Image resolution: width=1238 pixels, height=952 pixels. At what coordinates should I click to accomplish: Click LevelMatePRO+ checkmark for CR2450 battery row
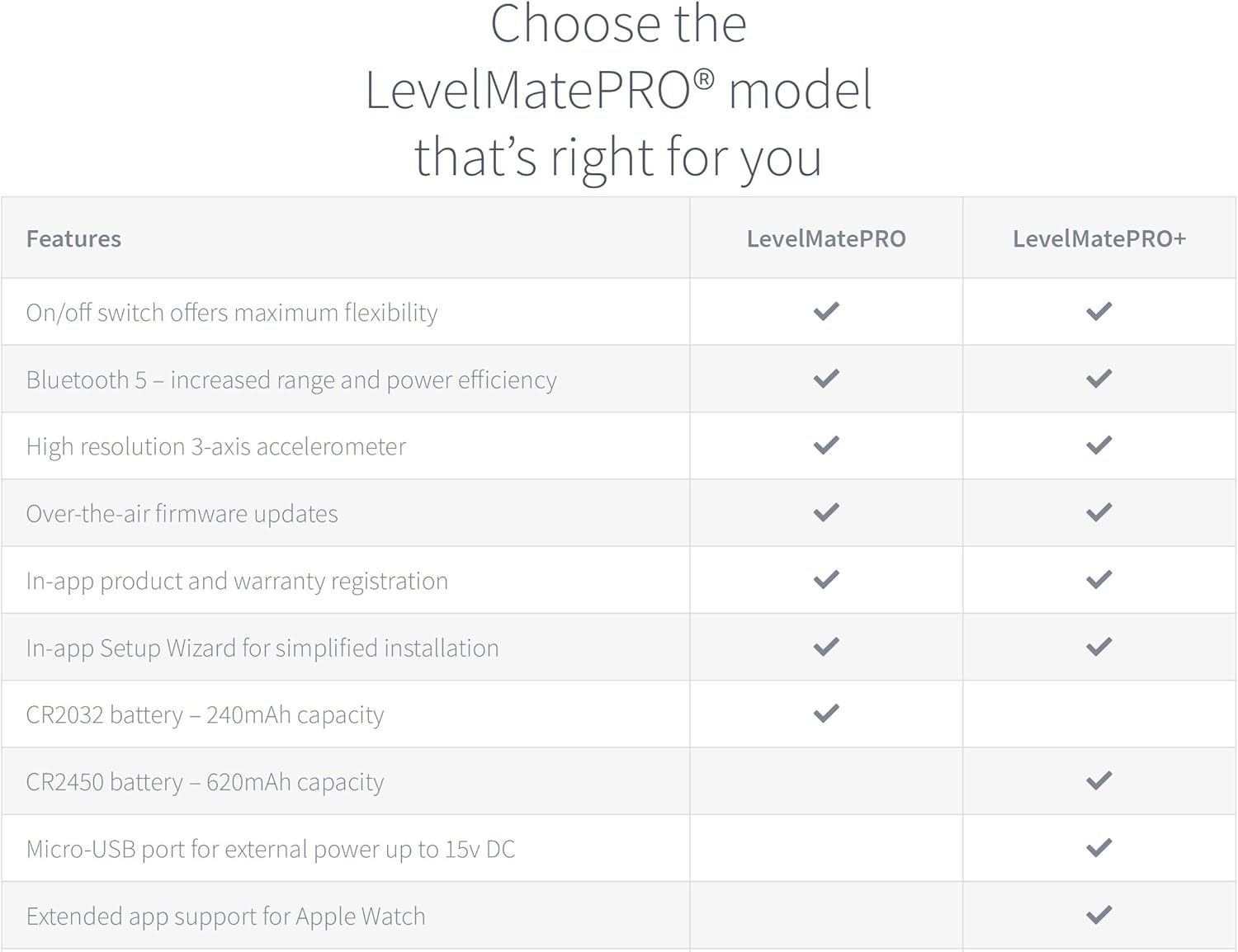(x=1099, y=780)
